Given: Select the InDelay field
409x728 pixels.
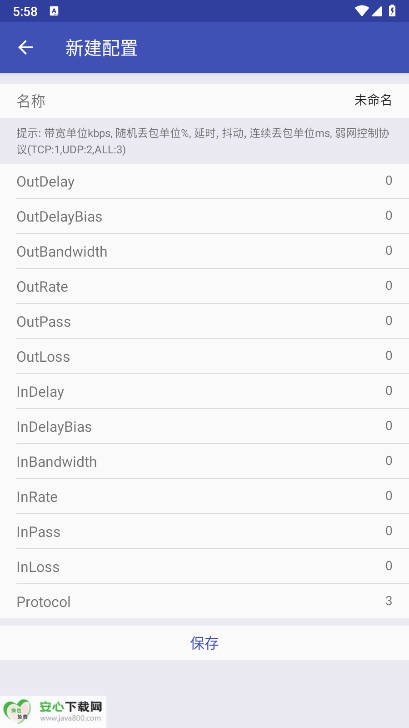Looking at the screenshot, I should click(204, 391).
